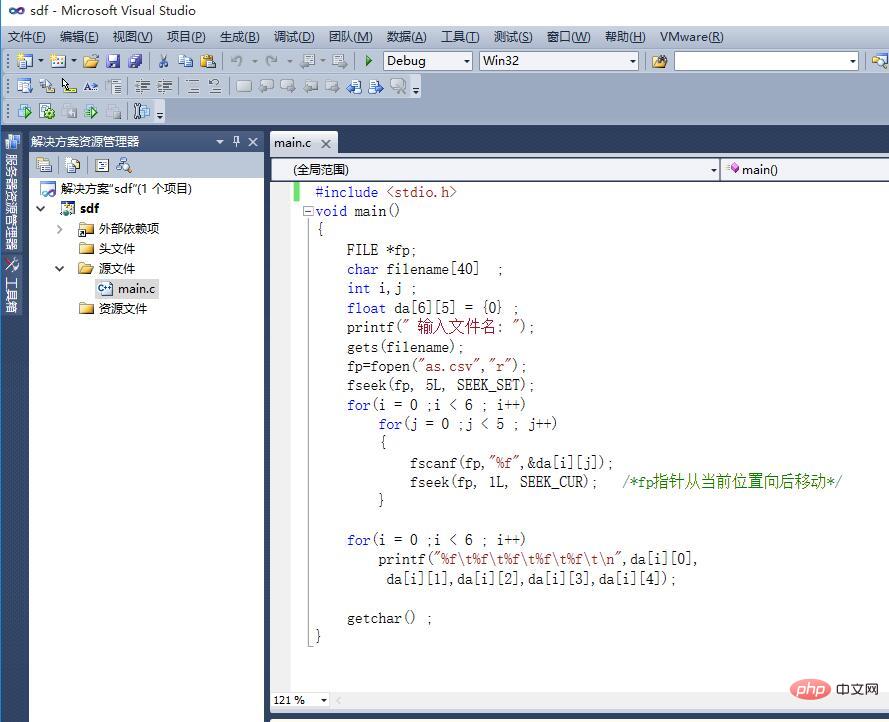The image size is (889, 722).
Task: Click the Find in Files binoculars icon
Action: pos(659,61)
